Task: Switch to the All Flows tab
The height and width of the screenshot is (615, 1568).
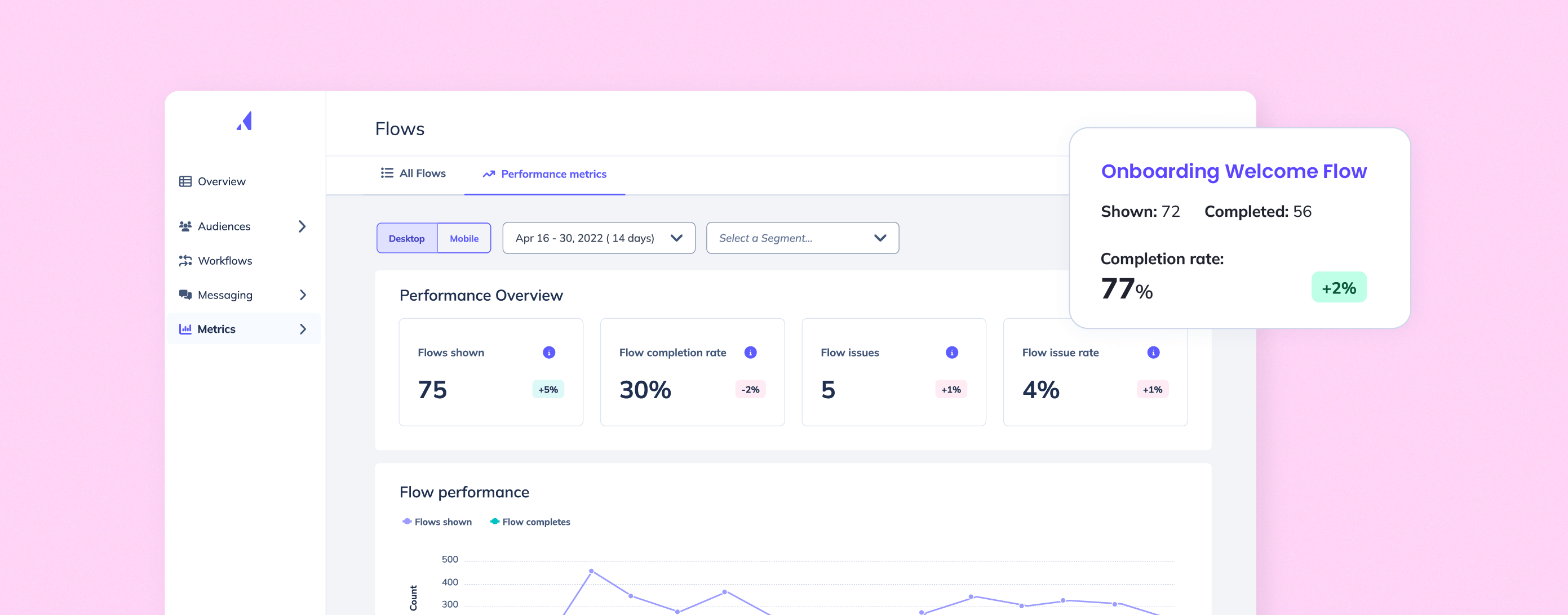Action: pyautogui.click(x=413, y=173)
